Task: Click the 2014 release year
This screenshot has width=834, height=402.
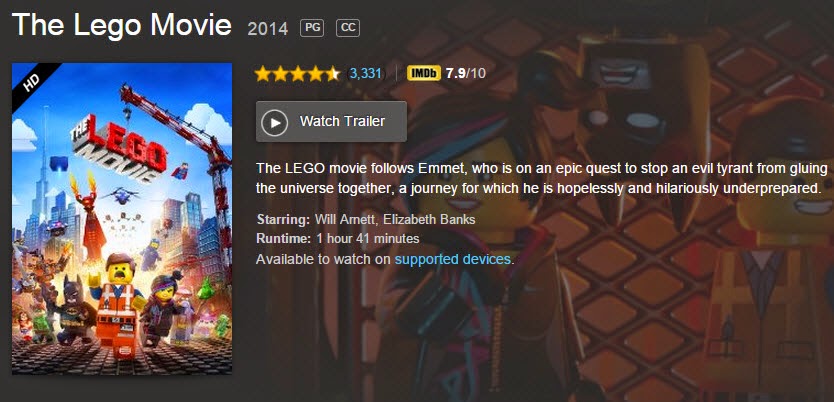Action: 268,28
